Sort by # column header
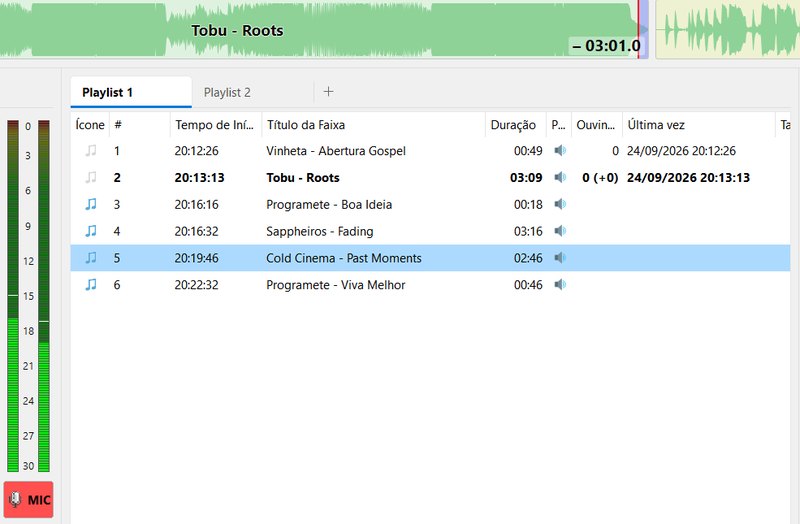This screenshot has width=800, height=524. tap(139, 125)
